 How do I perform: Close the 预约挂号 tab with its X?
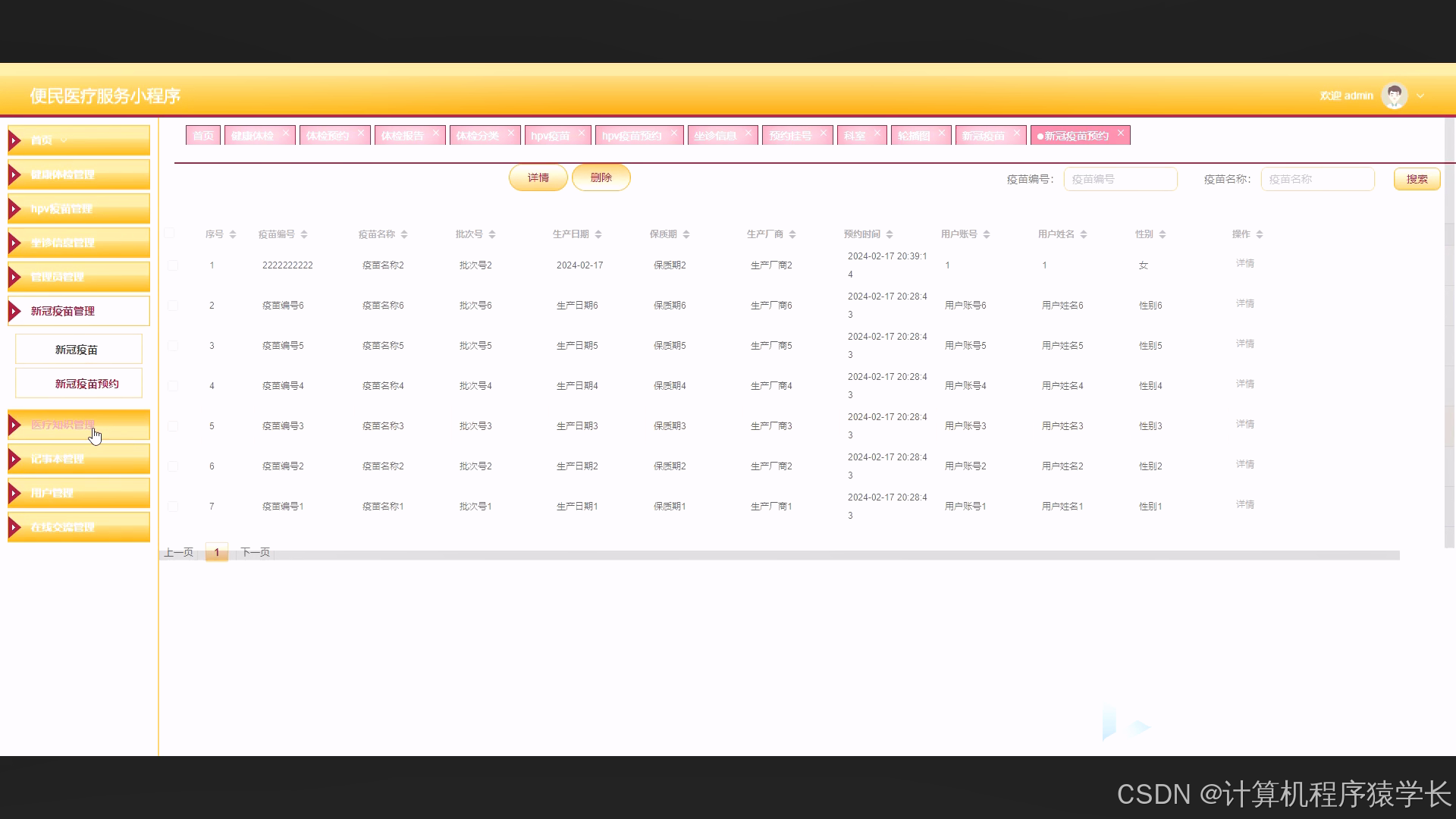(x=823, y=133)
